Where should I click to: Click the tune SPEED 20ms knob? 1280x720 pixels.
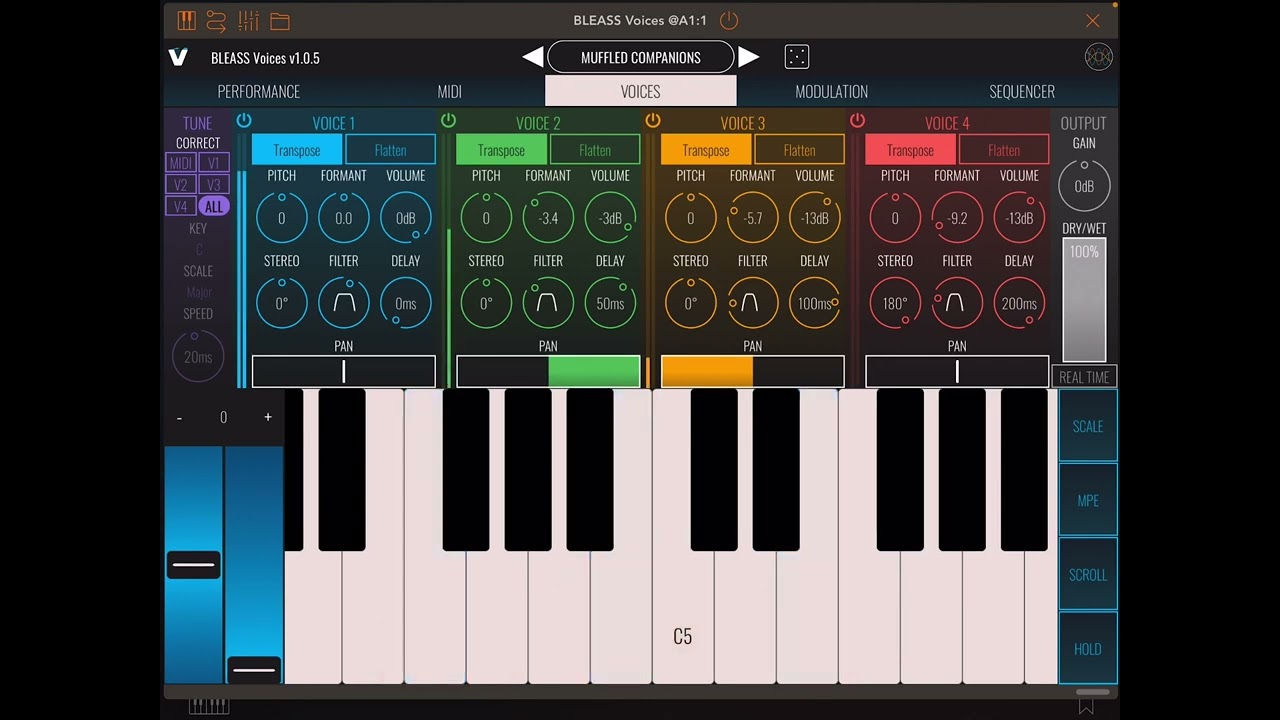tap(198, 357)
